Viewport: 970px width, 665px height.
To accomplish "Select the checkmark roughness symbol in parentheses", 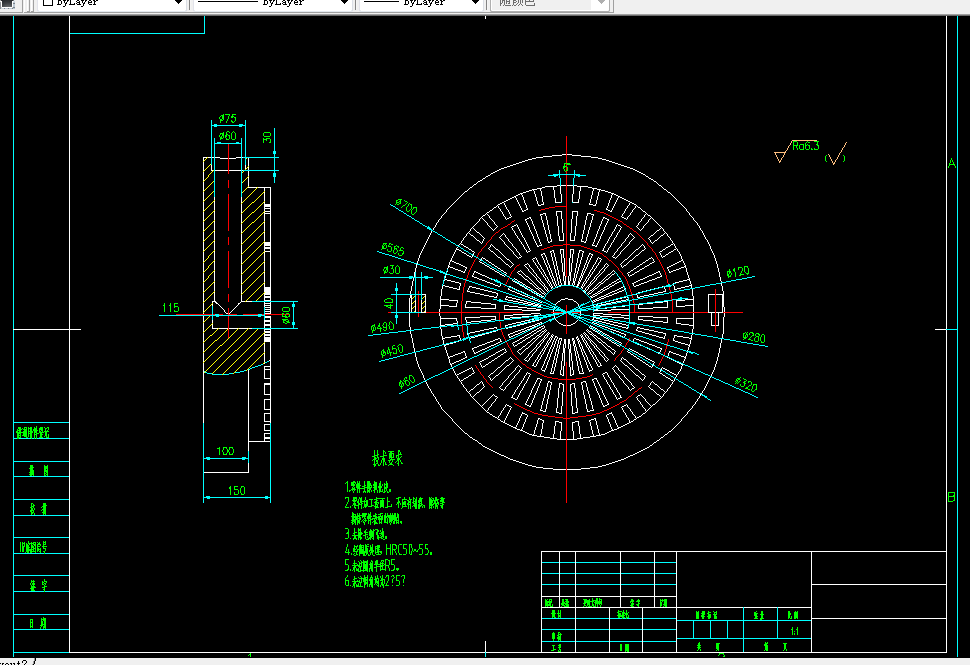I will point(835,154).
